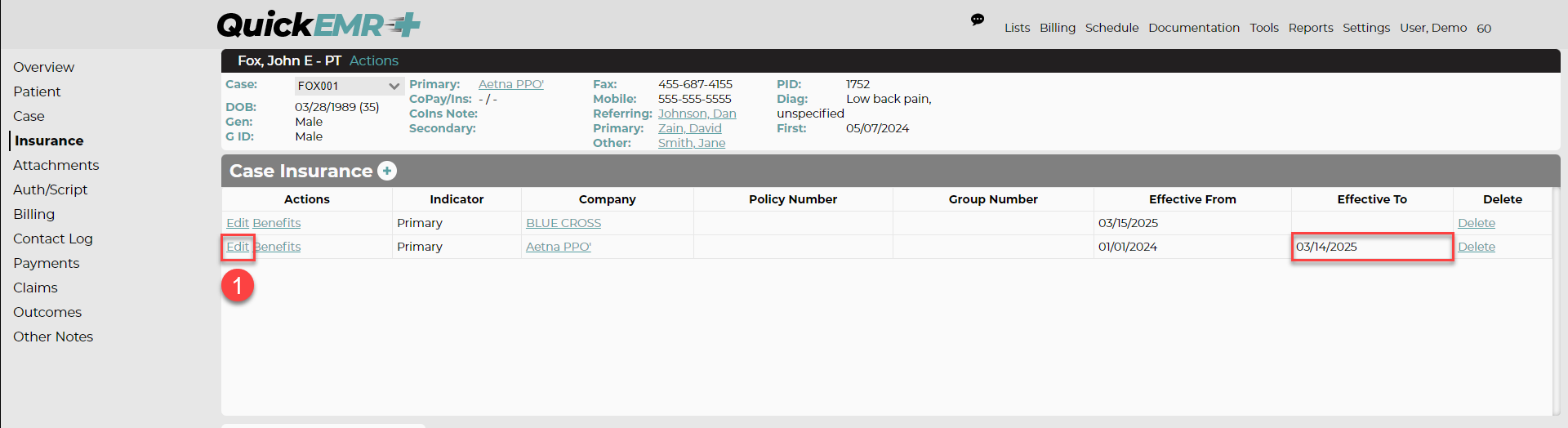Open primary provider Zain, David
Image resolution: width=1568 pixels, height=428 pixels.
(x=690, y=128)
